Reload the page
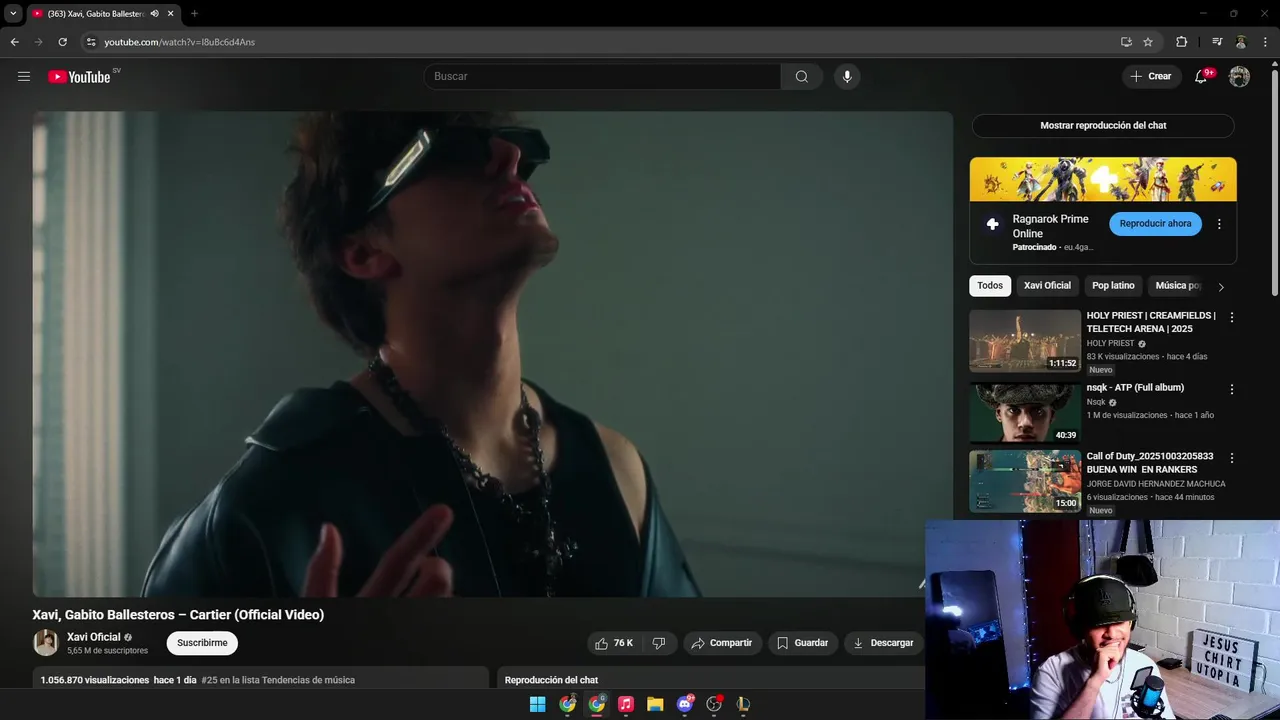The height and width of the screenshot is (720, 1280). (x=62, y=42)
